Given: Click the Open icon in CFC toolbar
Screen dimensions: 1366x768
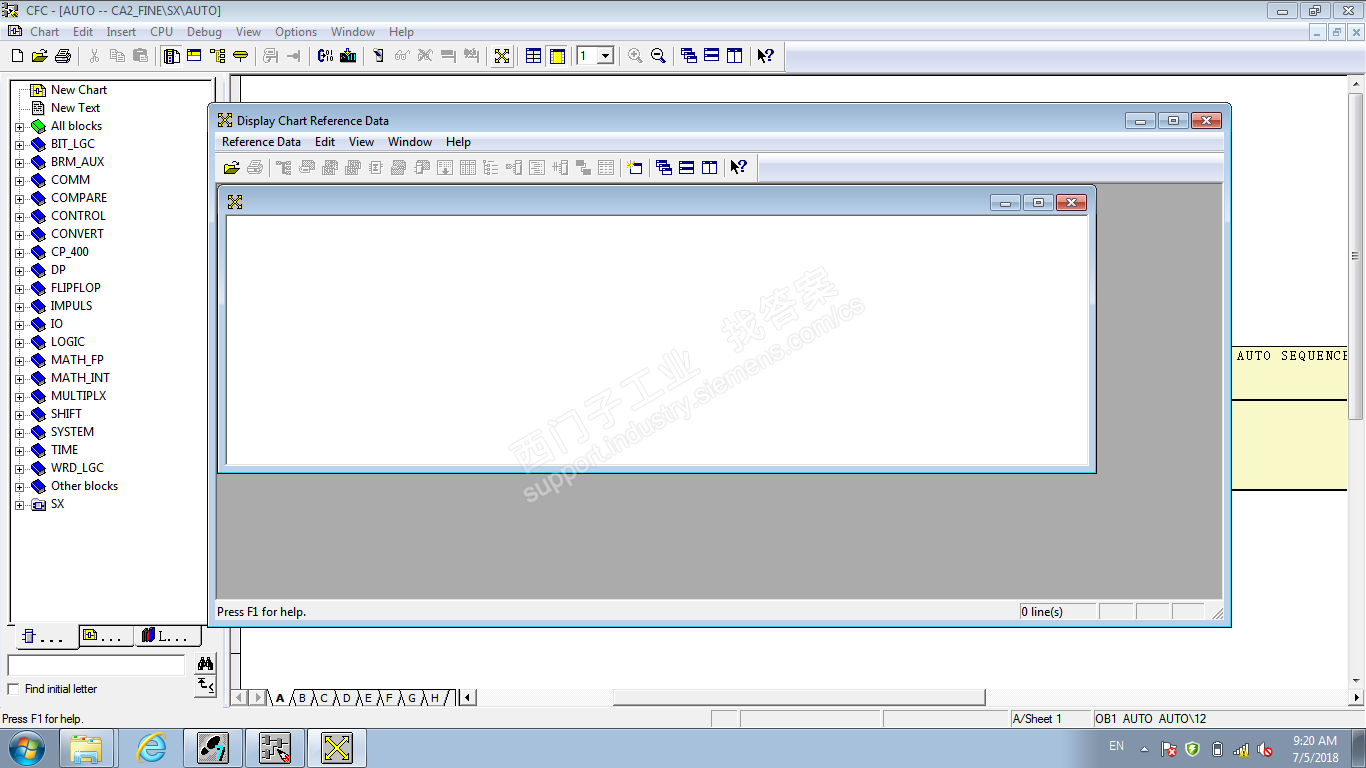Looking at the screenshot, I should 40,56.
